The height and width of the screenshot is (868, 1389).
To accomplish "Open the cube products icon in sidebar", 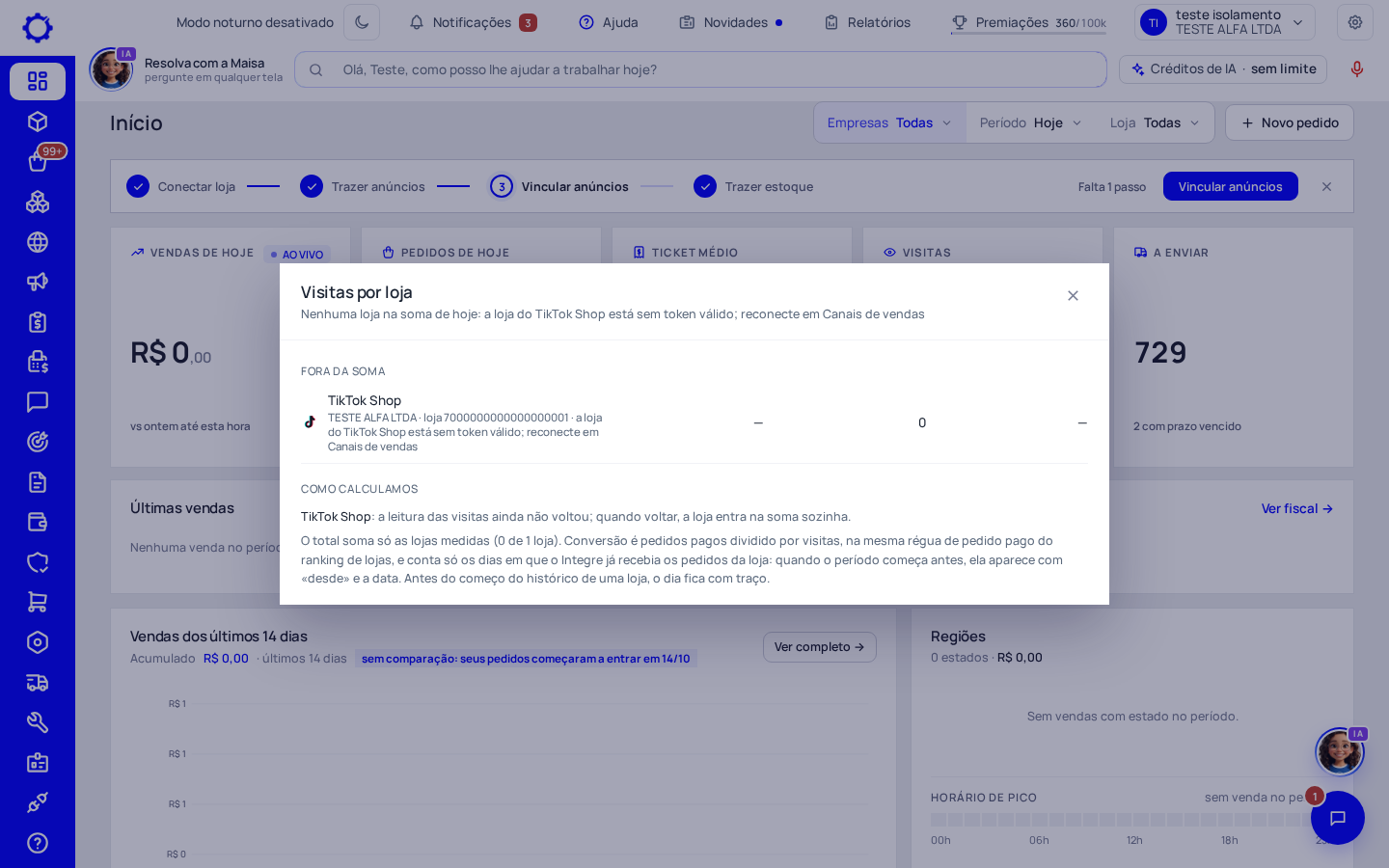I will click(x=38, y=122).
